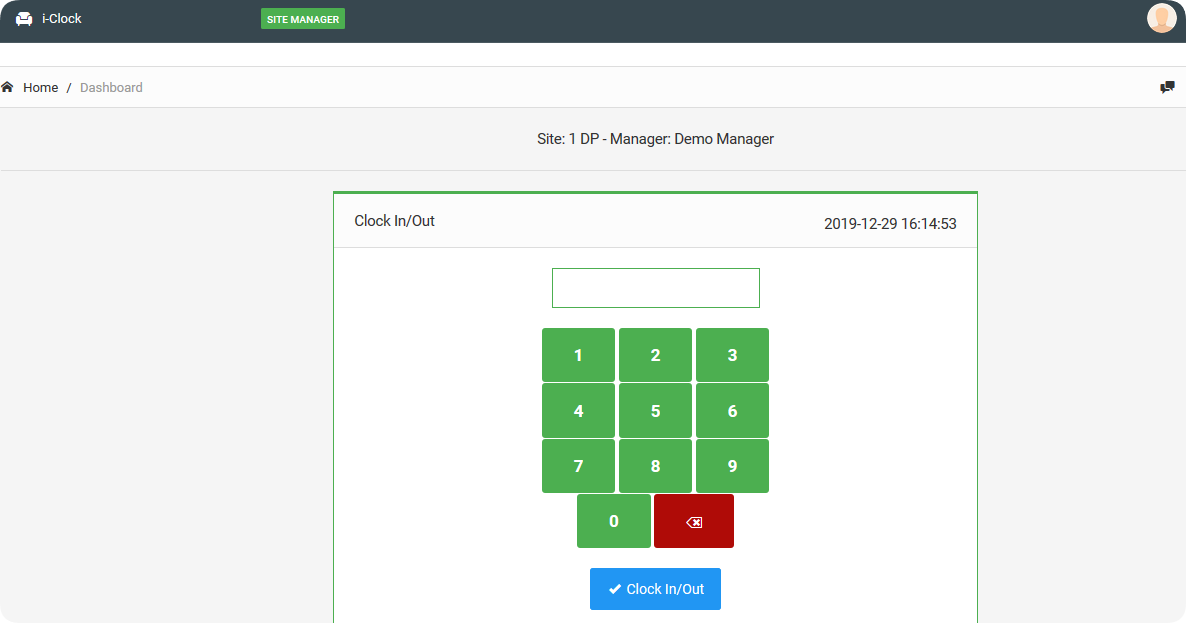This screenshot has width=1186, height=623.
Task: Tap number 5 on keypad
Action: tap(655, 411)
